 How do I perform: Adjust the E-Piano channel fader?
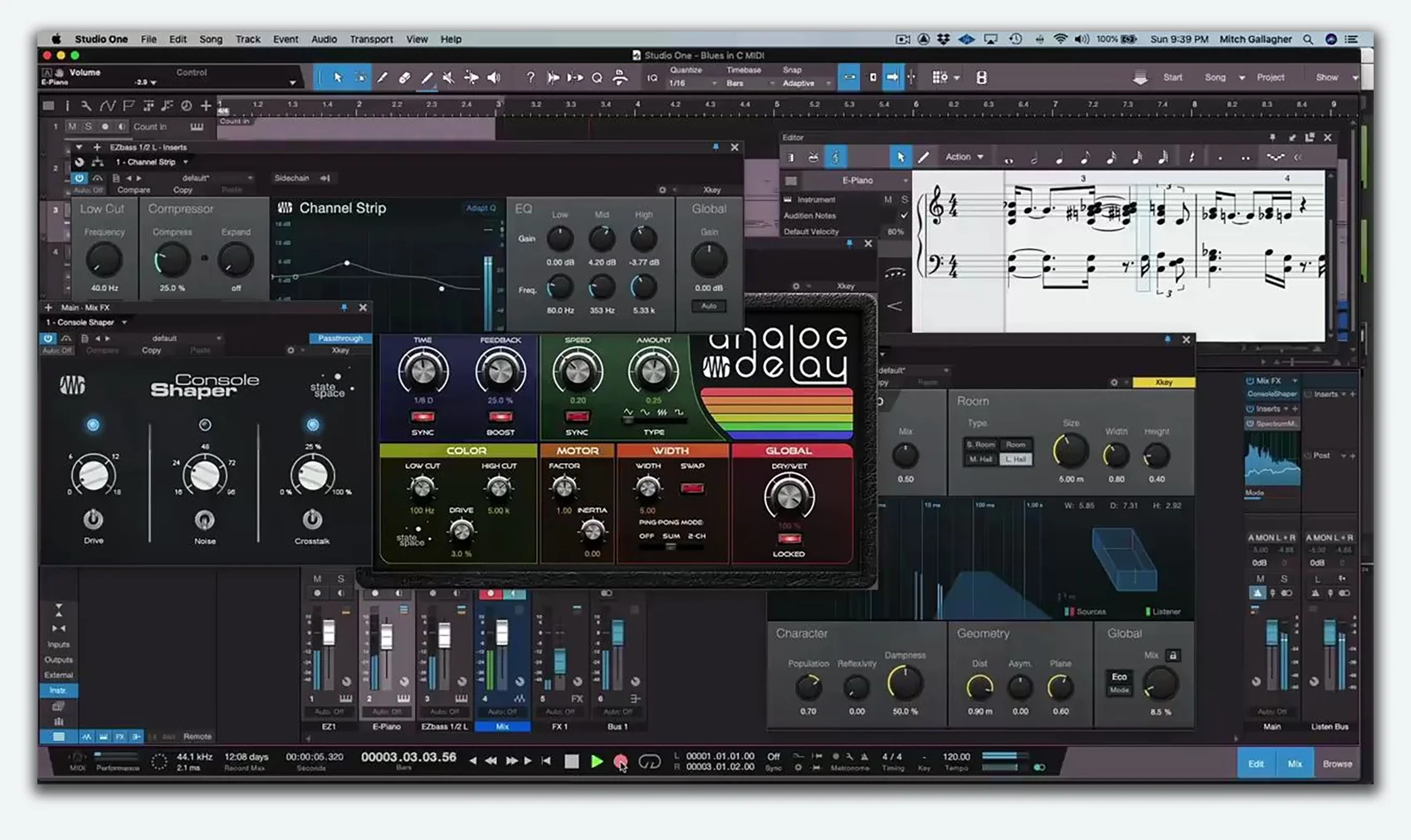tap(387, 637)
